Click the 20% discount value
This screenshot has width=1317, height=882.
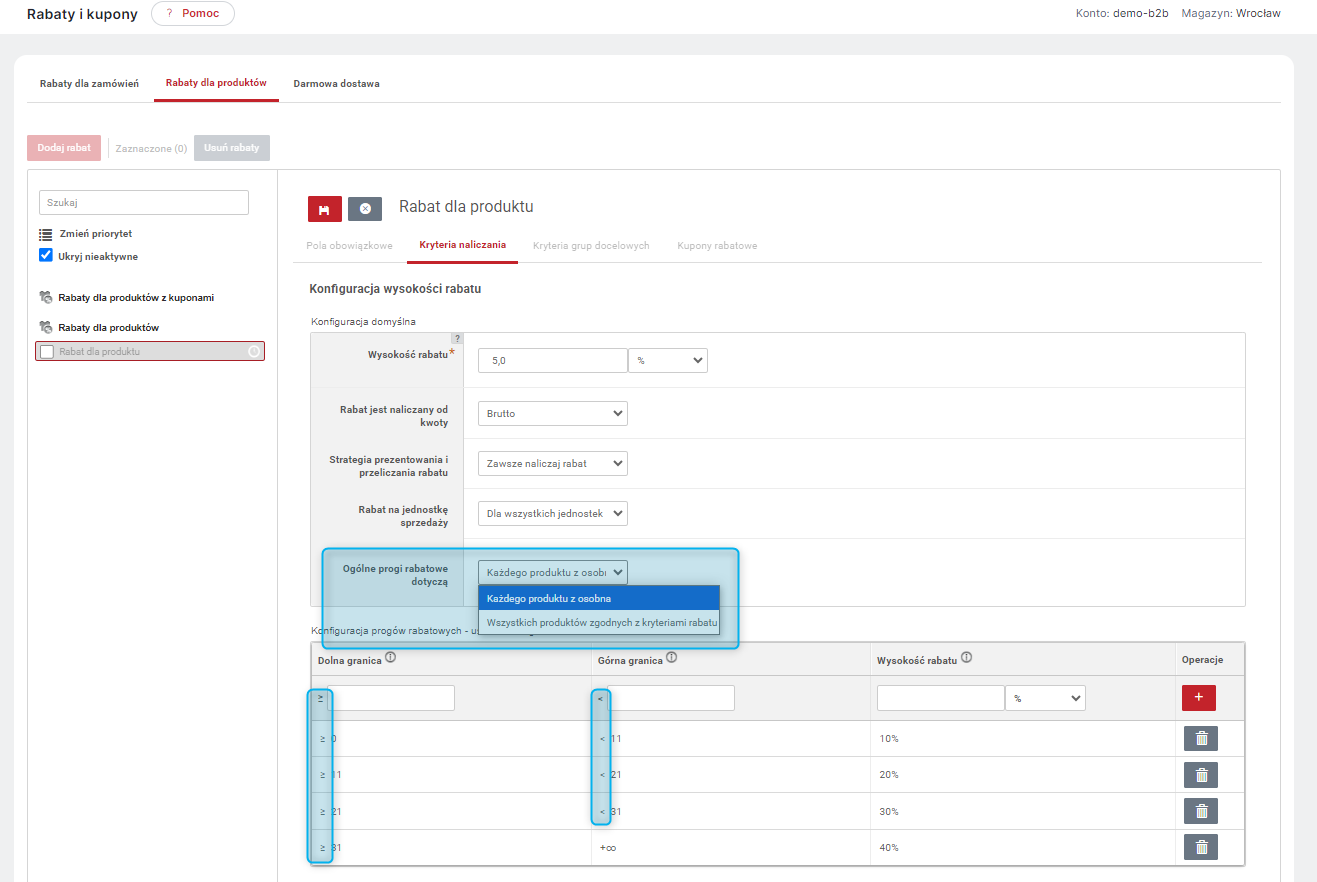(x=889, y=775)
